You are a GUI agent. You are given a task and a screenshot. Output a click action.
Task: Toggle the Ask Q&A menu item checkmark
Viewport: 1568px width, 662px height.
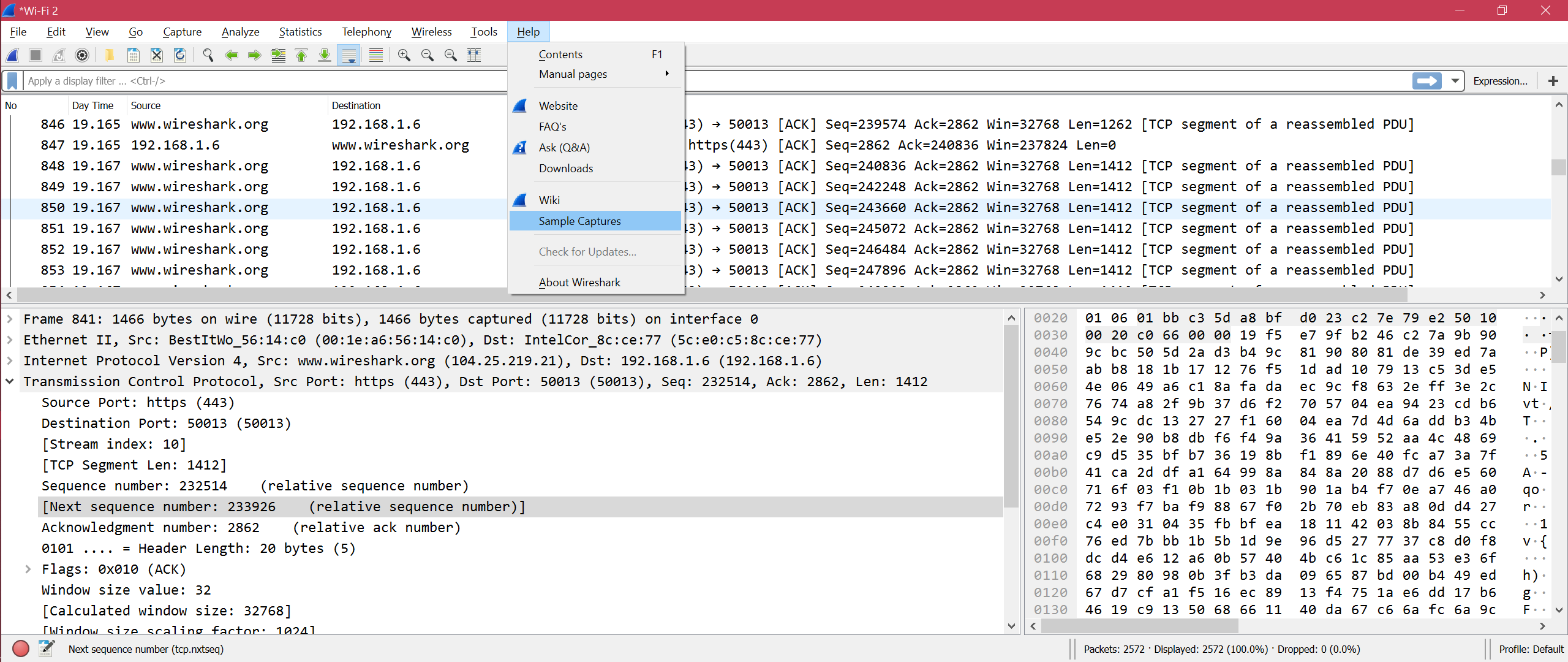(563, 146)
